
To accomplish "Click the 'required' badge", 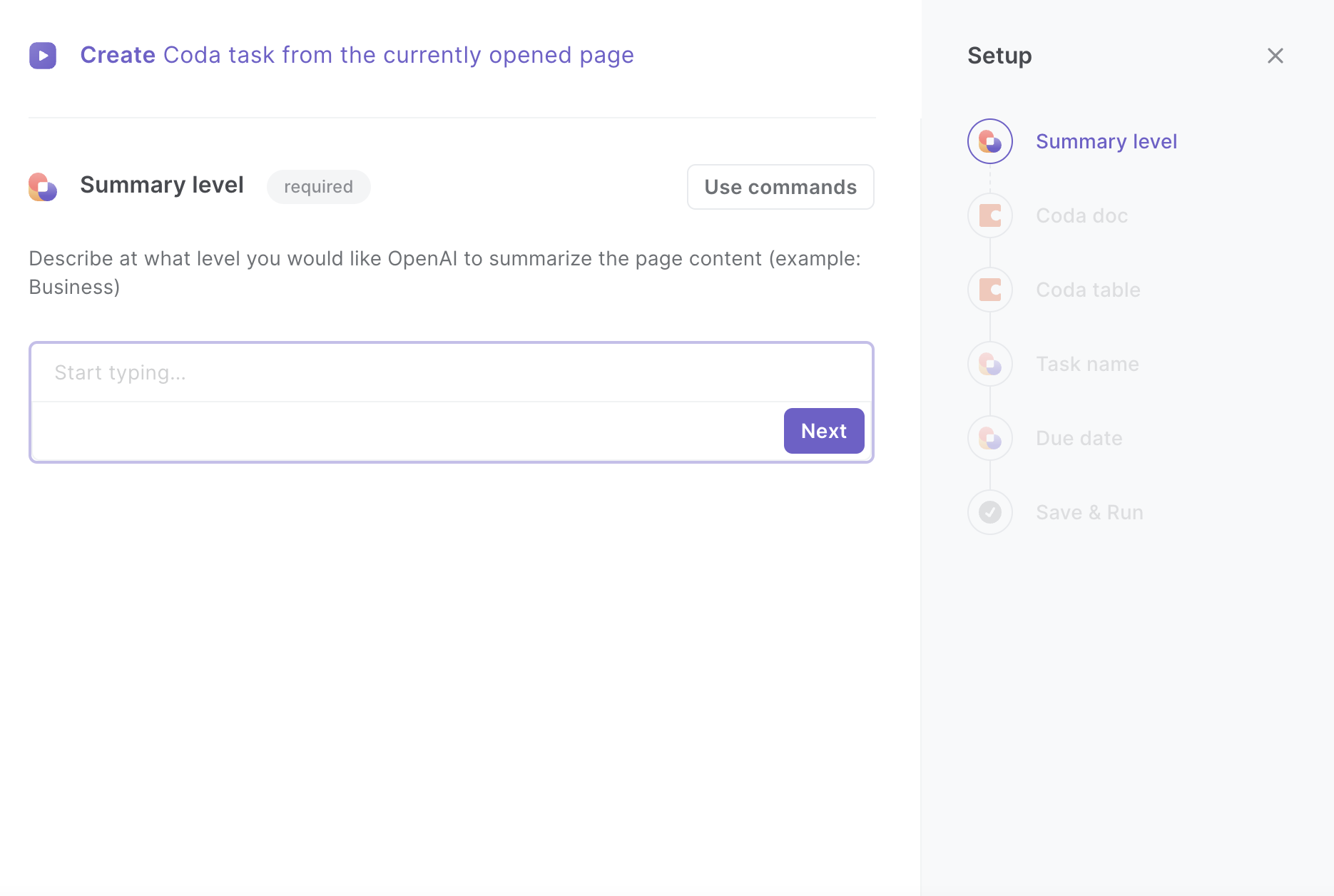I will click(x=318, y=187).
